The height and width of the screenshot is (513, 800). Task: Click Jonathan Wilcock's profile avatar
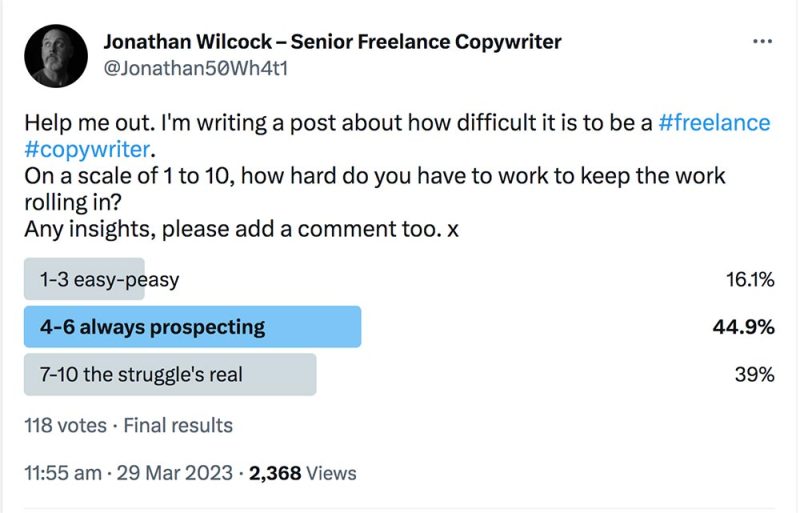(x=56, y=56)
